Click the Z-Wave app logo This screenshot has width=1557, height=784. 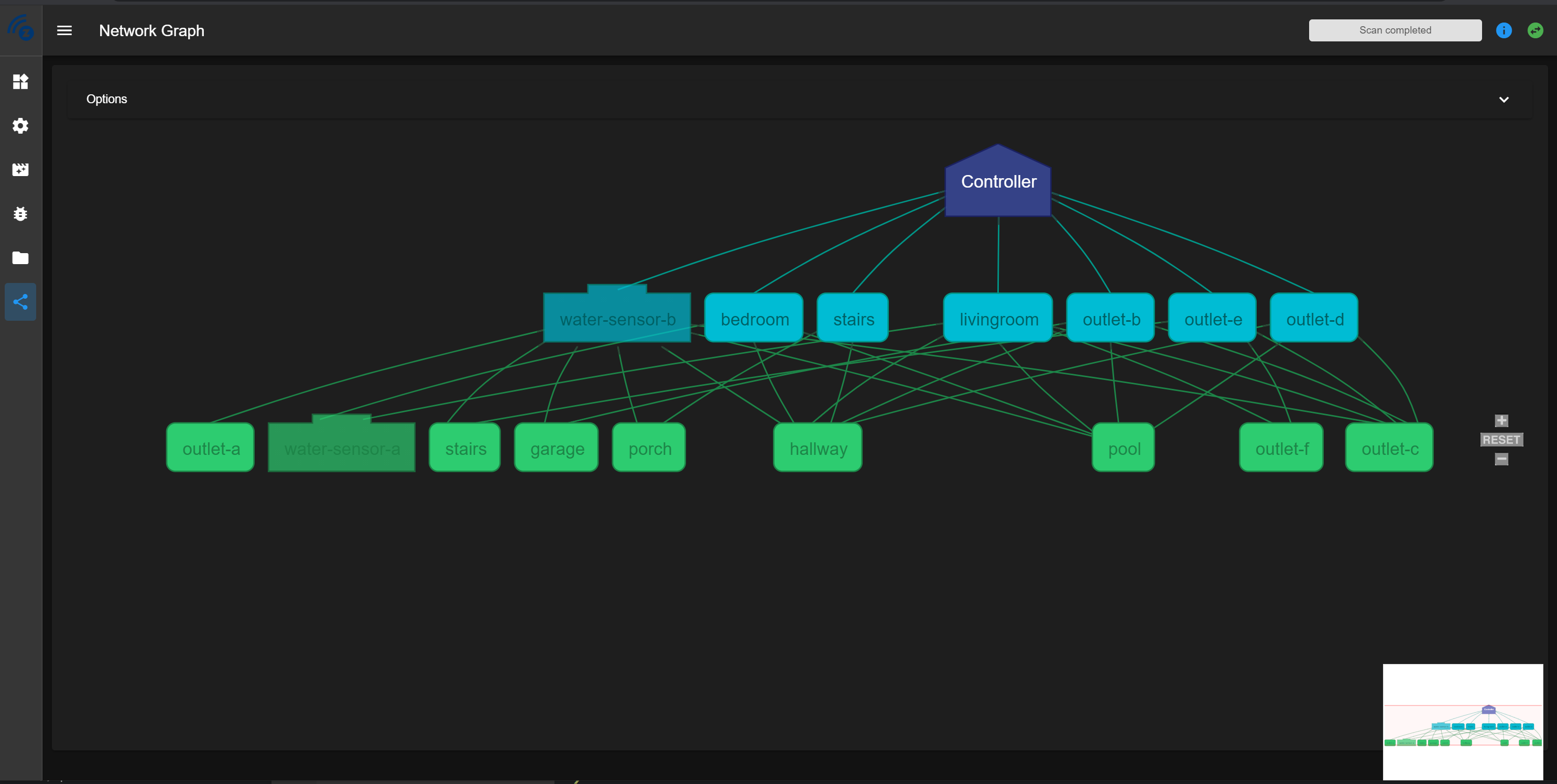pyautogui.click(x=20, y=28)
